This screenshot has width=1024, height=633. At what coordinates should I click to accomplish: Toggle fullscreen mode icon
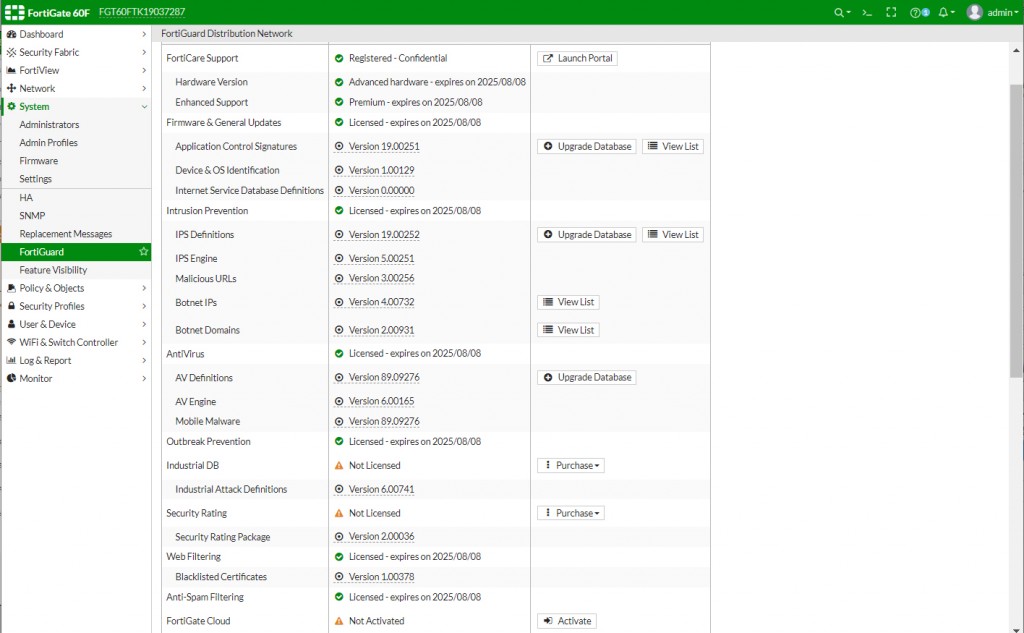point(891,12)
